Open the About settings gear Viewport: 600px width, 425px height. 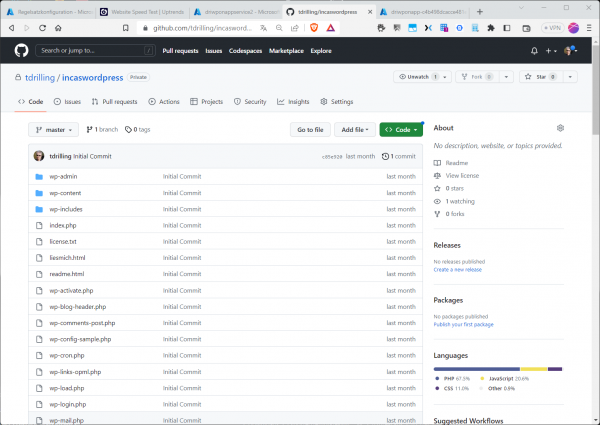(x=560, y=128)
